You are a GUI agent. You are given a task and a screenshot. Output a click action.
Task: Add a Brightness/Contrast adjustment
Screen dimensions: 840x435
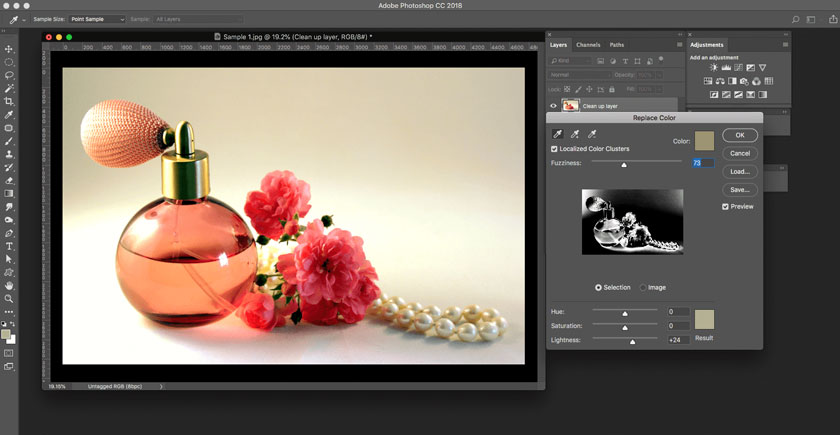pos(714,68)
